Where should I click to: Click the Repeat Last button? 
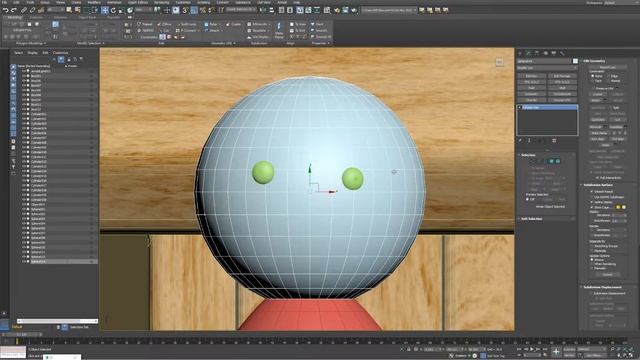[x=608, y=67]
